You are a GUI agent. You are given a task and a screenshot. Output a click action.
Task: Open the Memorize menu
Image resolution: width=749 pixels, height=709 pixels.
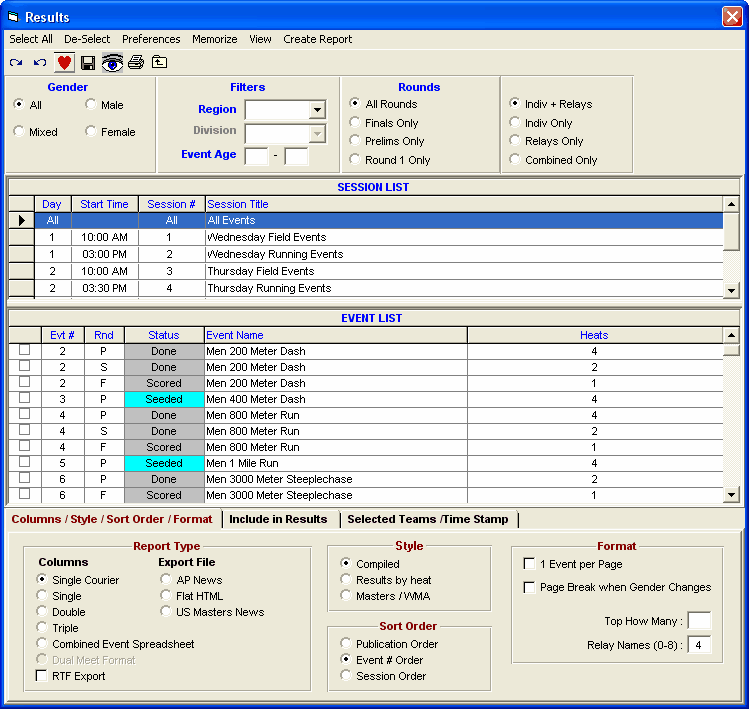click(214, 39)
